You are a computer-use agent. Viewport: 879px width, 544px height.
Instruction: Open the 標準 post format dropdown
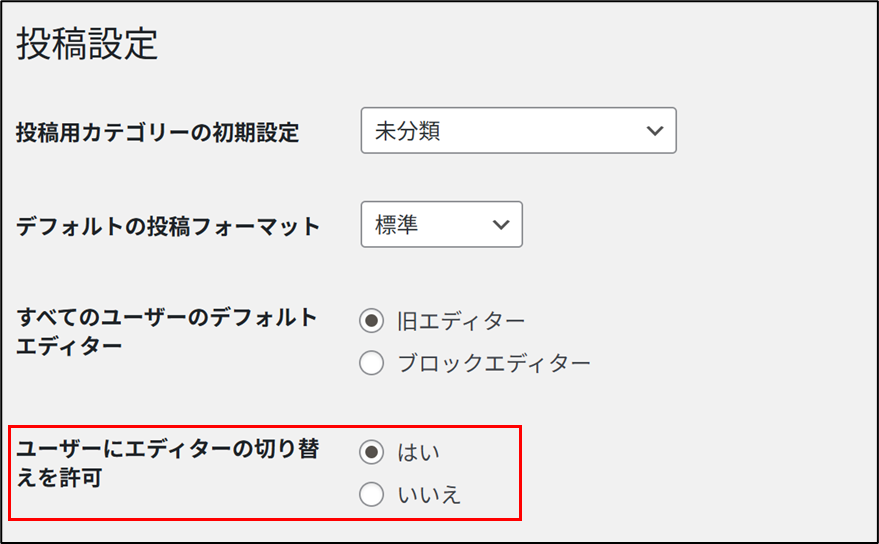coord(441,225)
